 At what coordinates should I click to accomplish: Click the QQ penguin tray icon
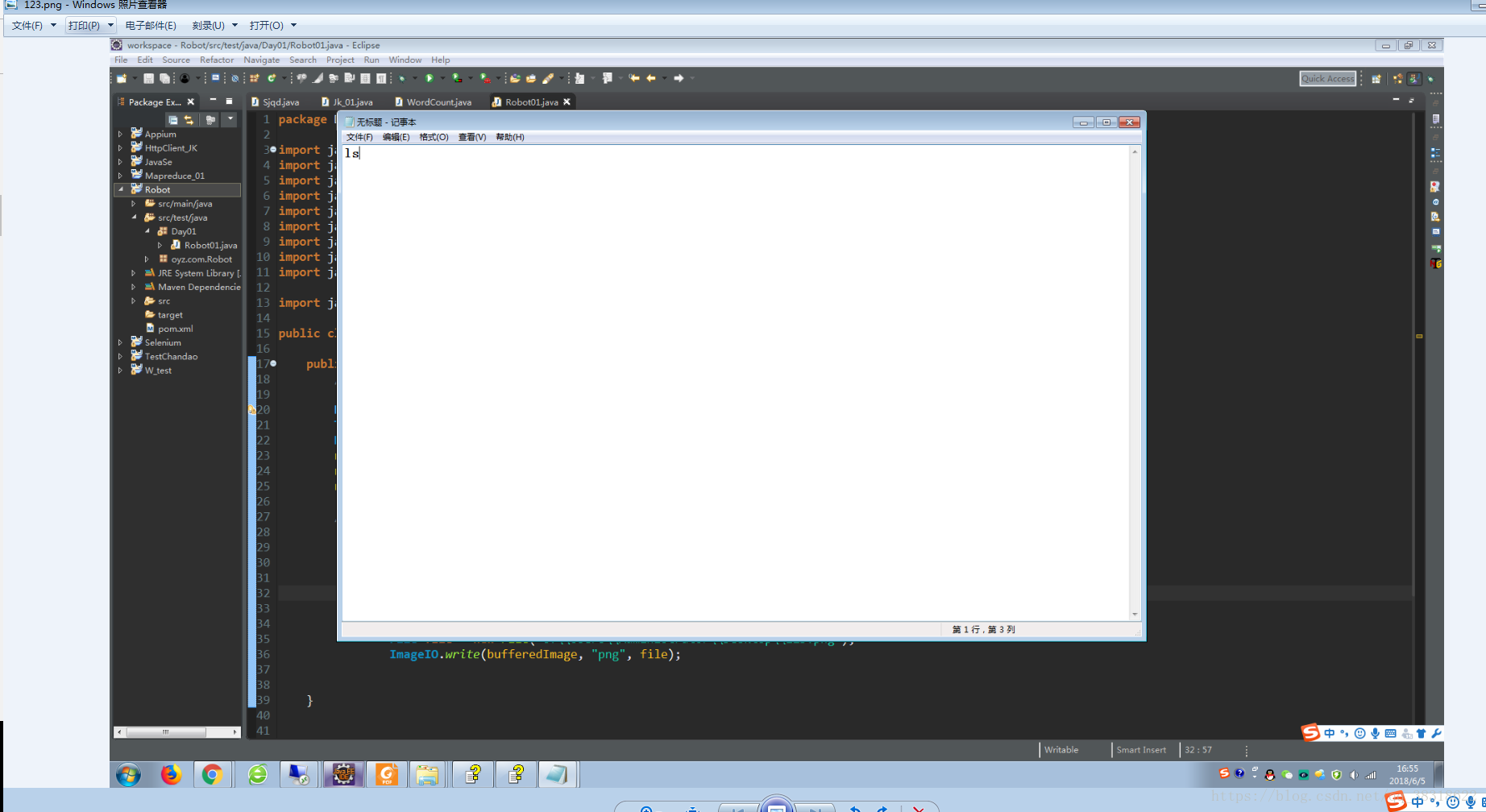click(1270, 775)
